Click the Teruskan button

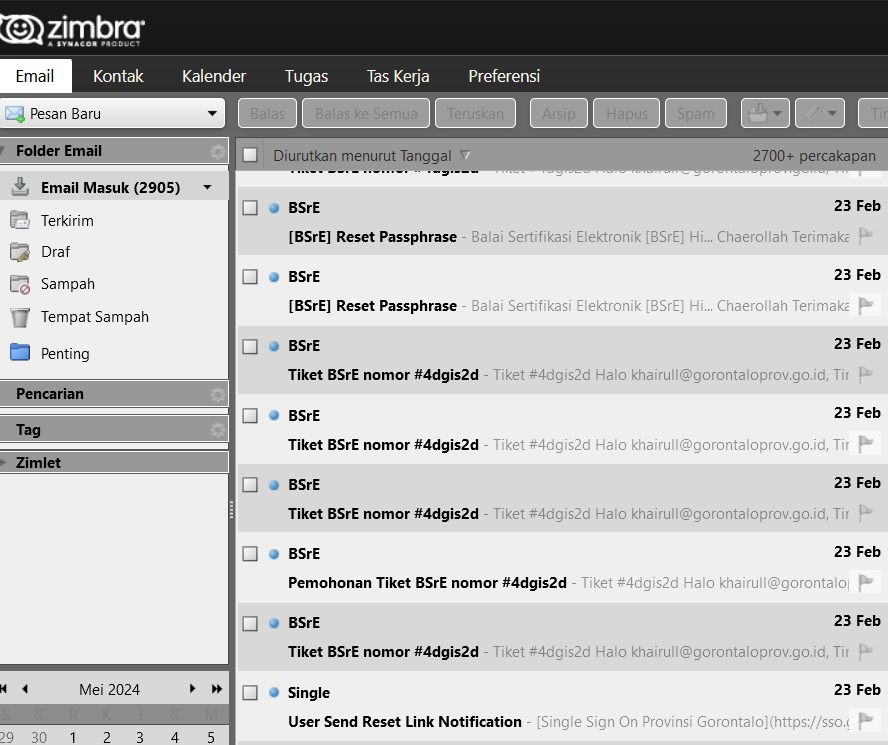[x=475, y=113]
